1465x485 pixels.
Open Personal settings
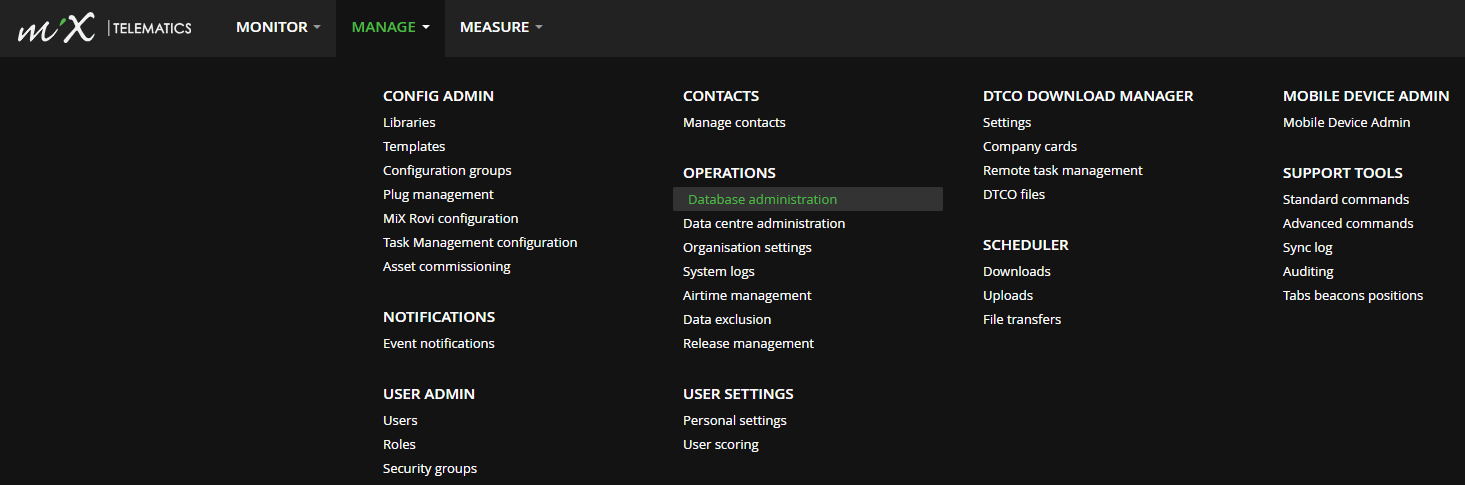735,421
